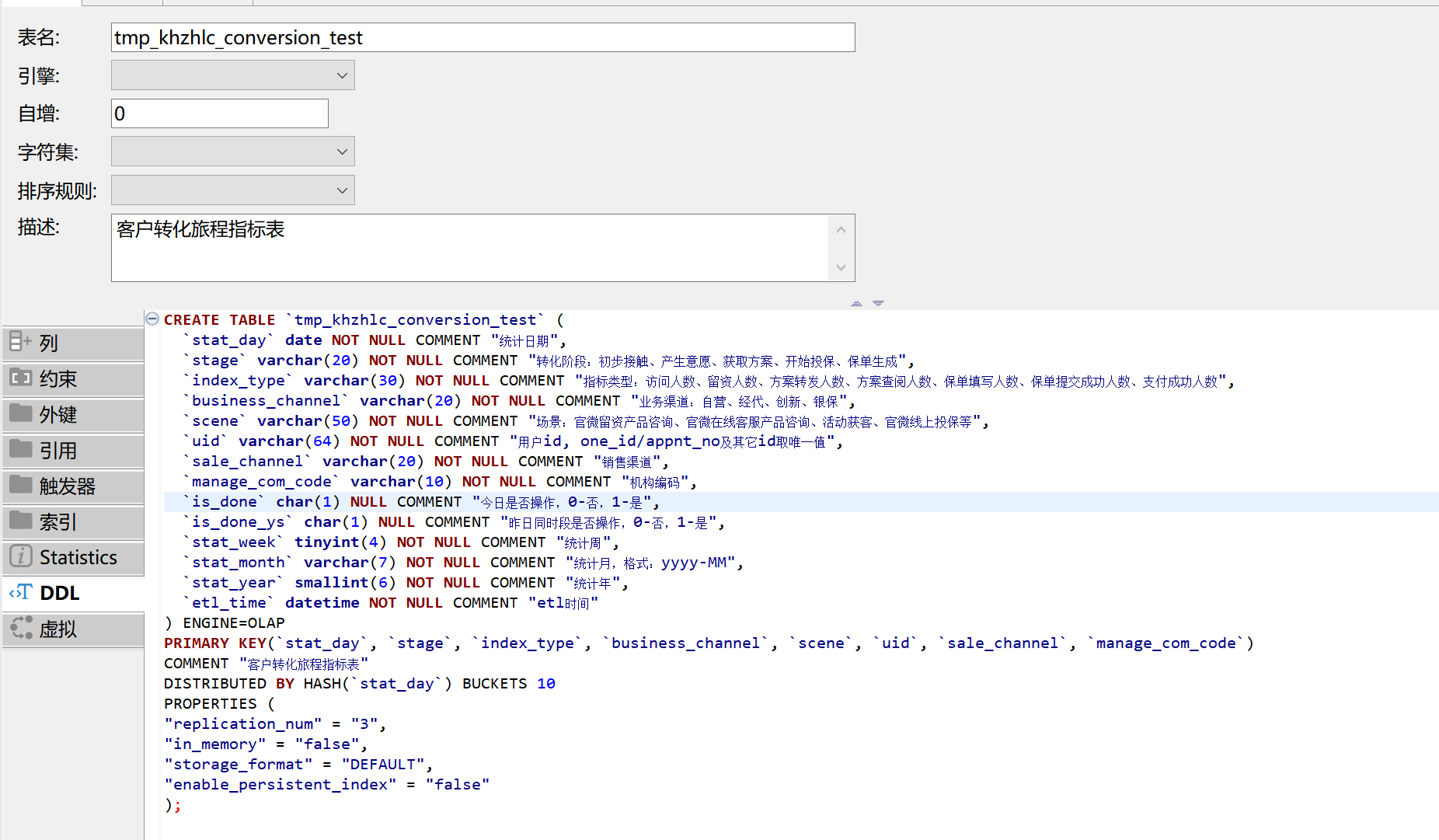Click the "in_memory" property line

[x=266, y=744]
